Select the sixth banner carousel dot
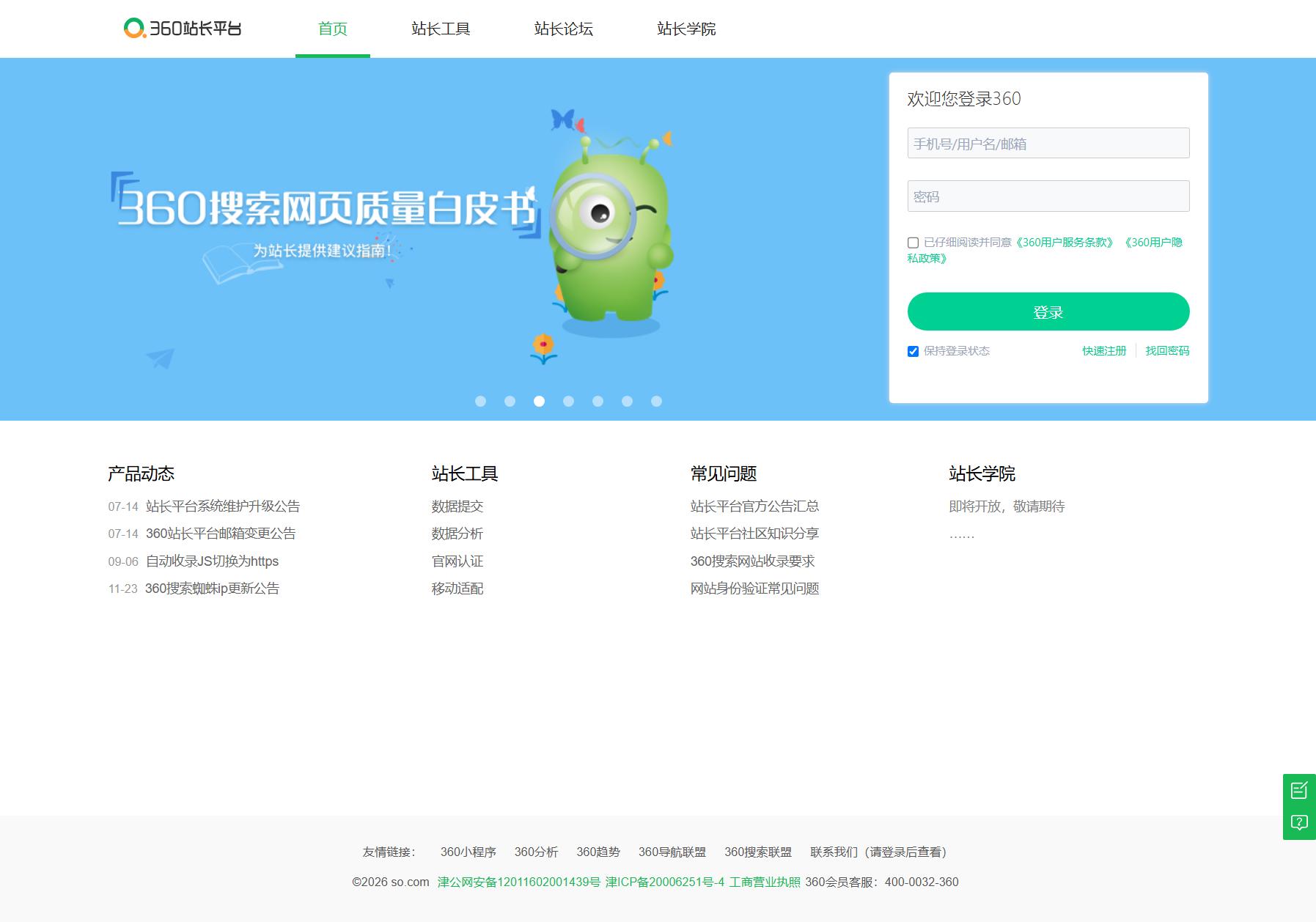 (628, 401)
